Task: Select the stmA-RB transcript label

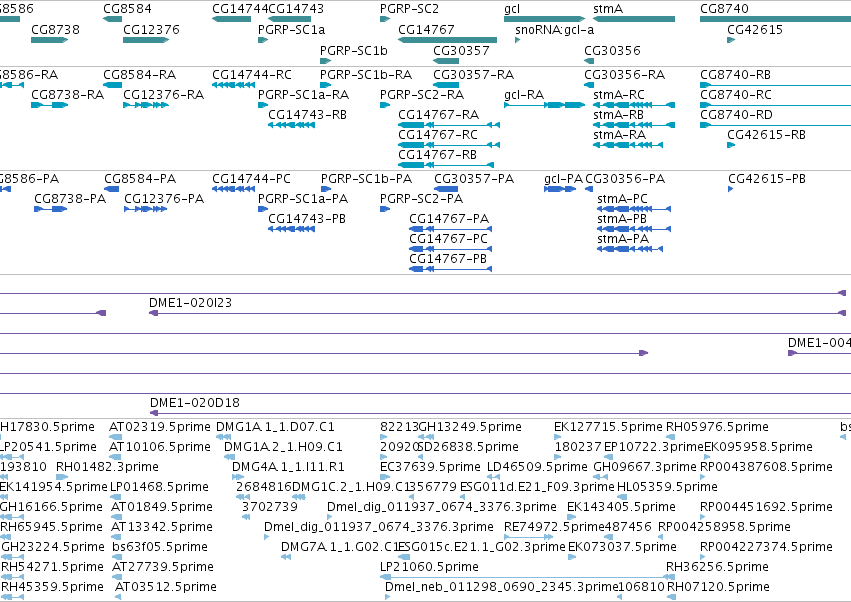Action: point(618,115)
